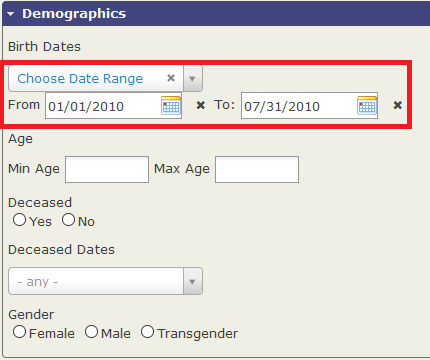Focus the Min Age input box
430x360 pixels.
pyautogui.click(x=107, y=169)
